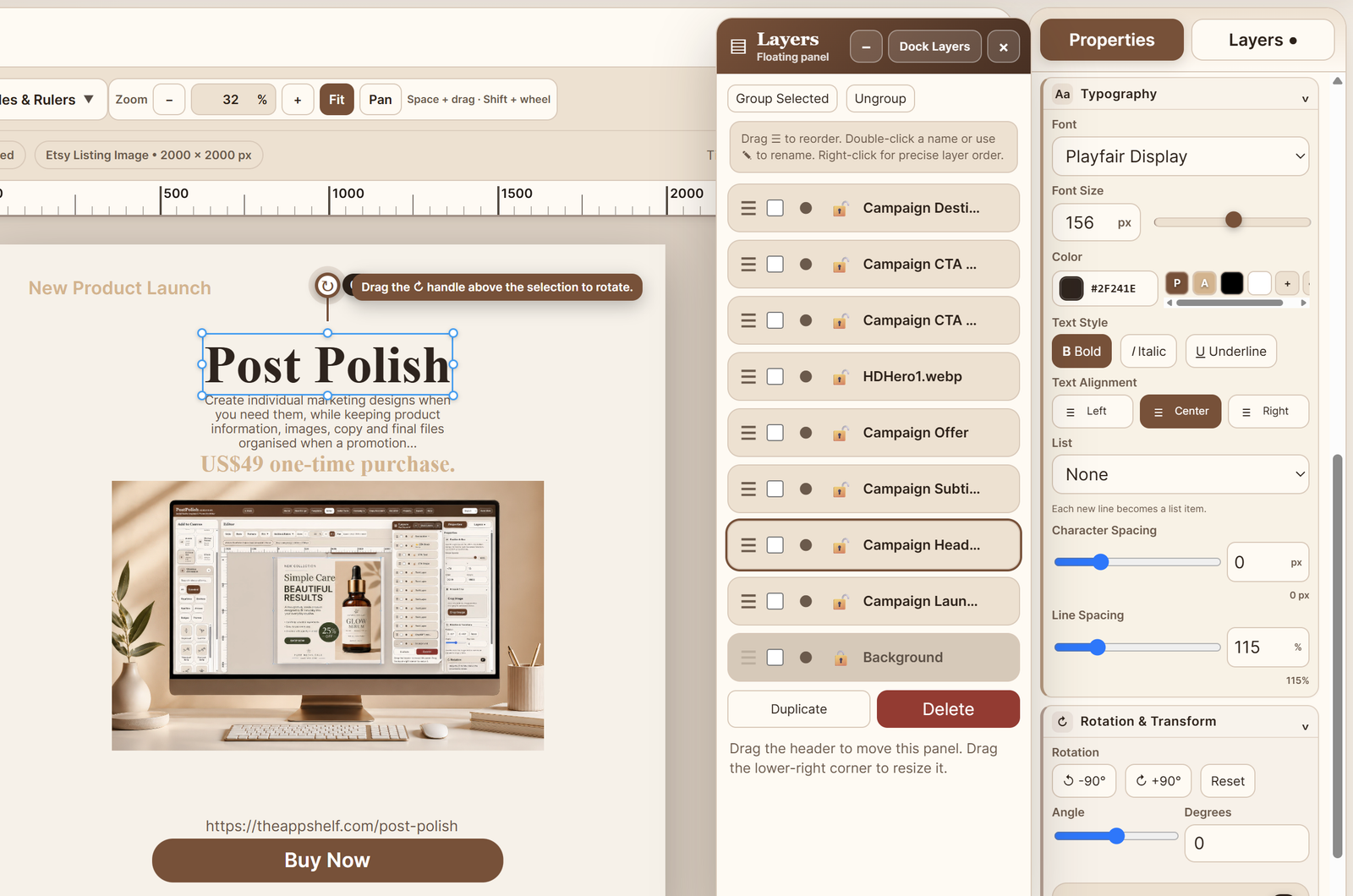Toggle lock on Campaign Head... layer
This screenshot has width=1353, height=896.
(x=840, y=545)
